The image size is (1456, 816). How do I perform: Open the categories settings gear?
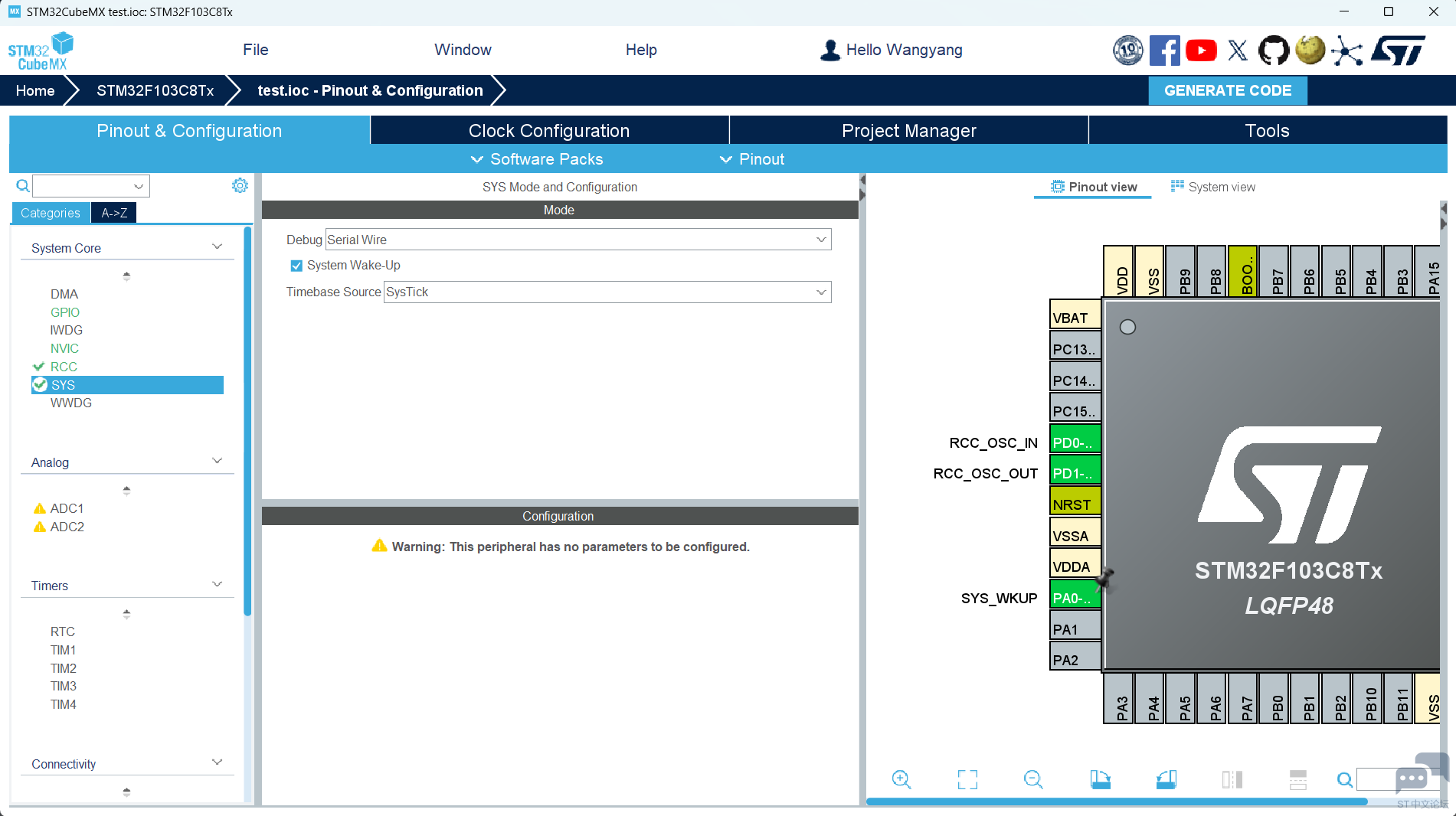(x=240, y=185)
